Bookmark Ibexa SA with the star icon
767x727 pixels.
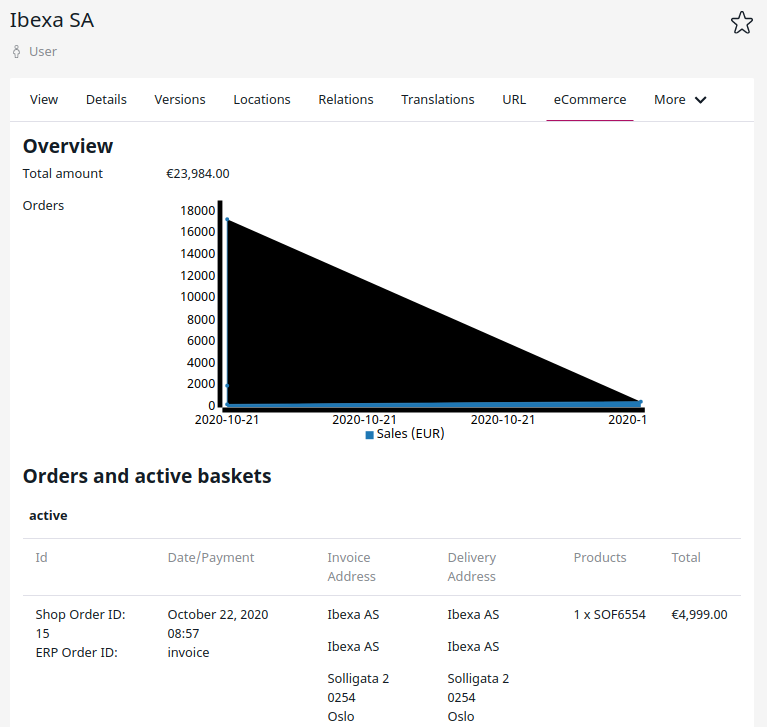point(742,23)
